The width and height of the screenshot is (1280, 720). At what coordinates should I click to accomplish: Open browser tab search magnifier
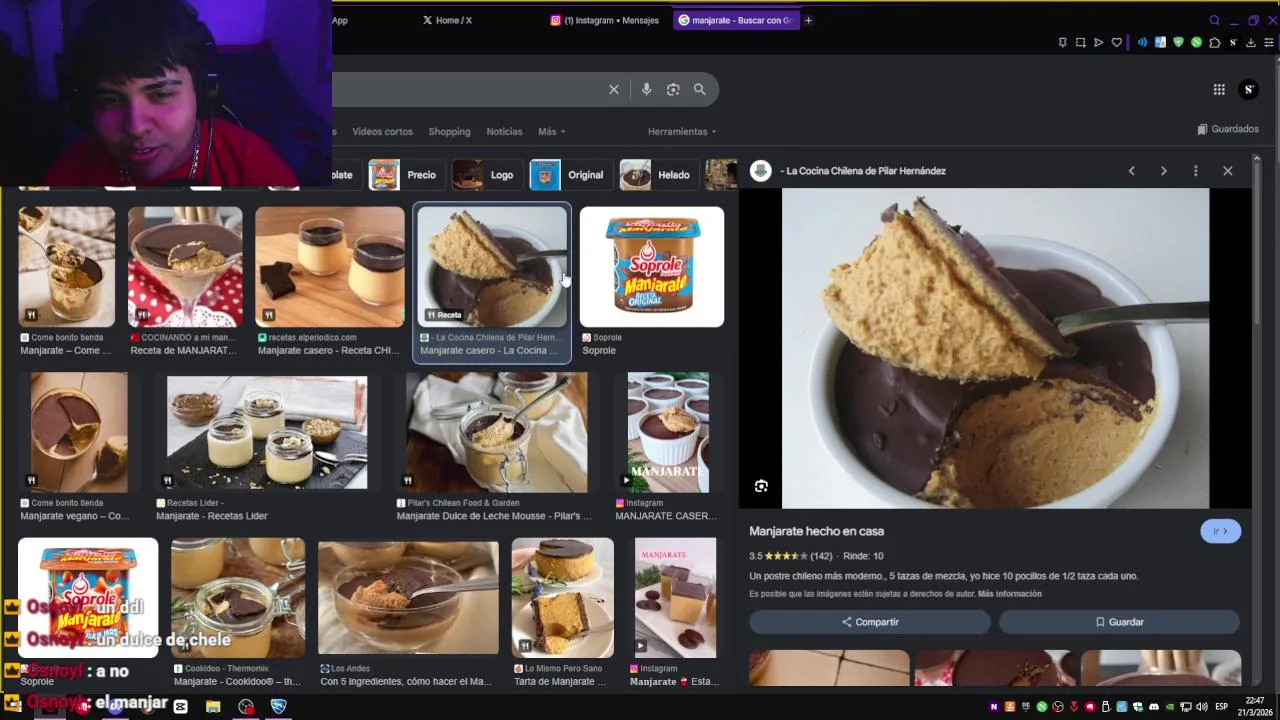1215,20
